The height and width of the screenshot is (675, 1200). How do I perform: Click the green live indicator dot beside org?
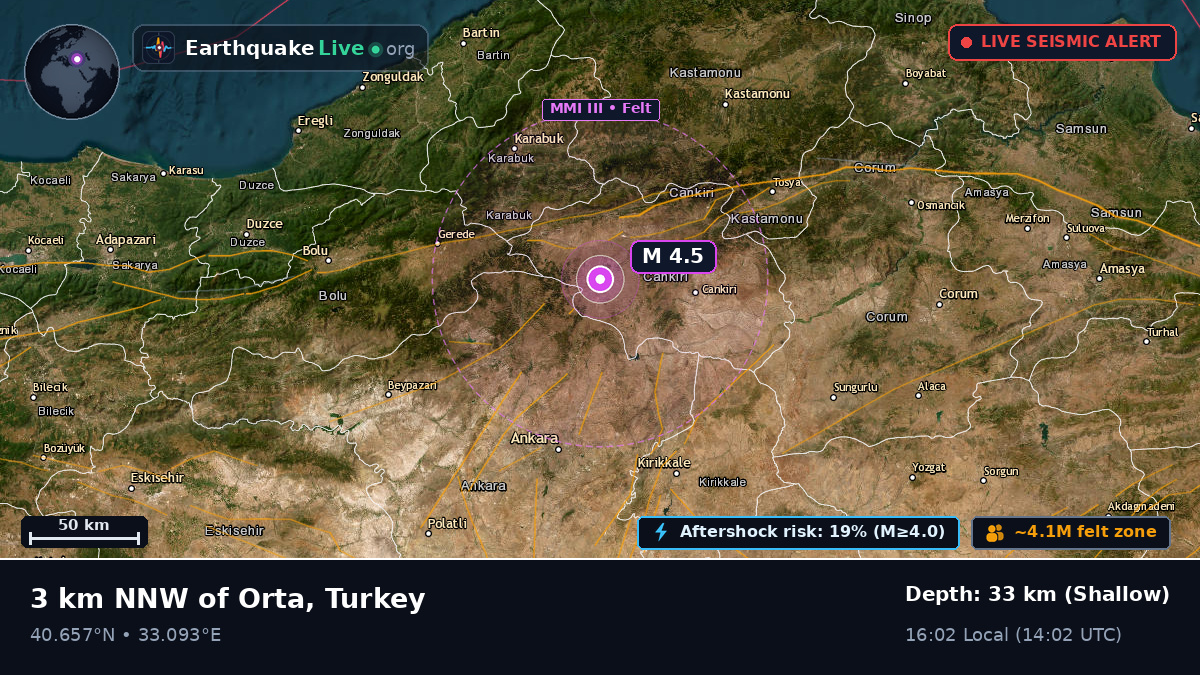[375, 49]
